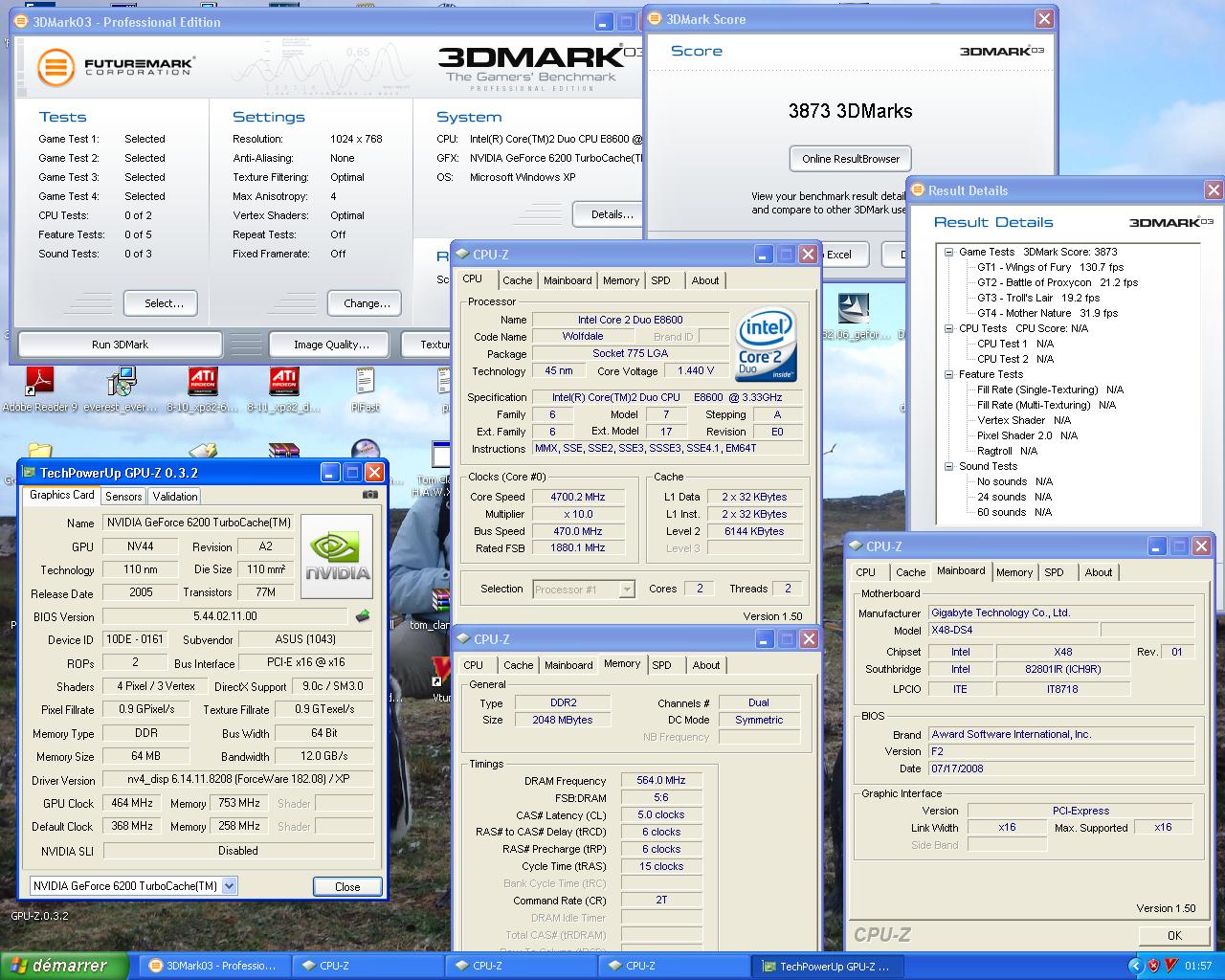Screen dimensions: 1225x980
Task: Collapse the Game Tests tree node
Action: pyautogui.click(x=948, y=253)
